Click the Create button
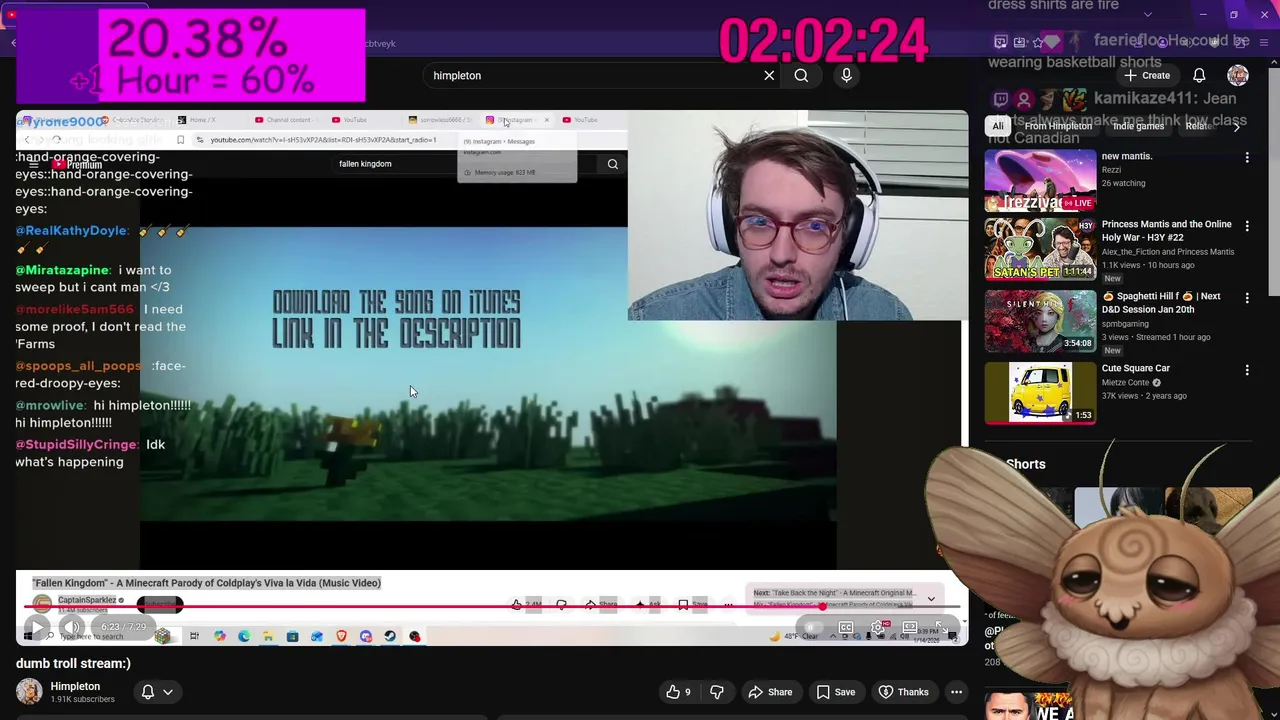Image resolution: width=1280 pixels, height=720 pixels. coord(1147,75)
